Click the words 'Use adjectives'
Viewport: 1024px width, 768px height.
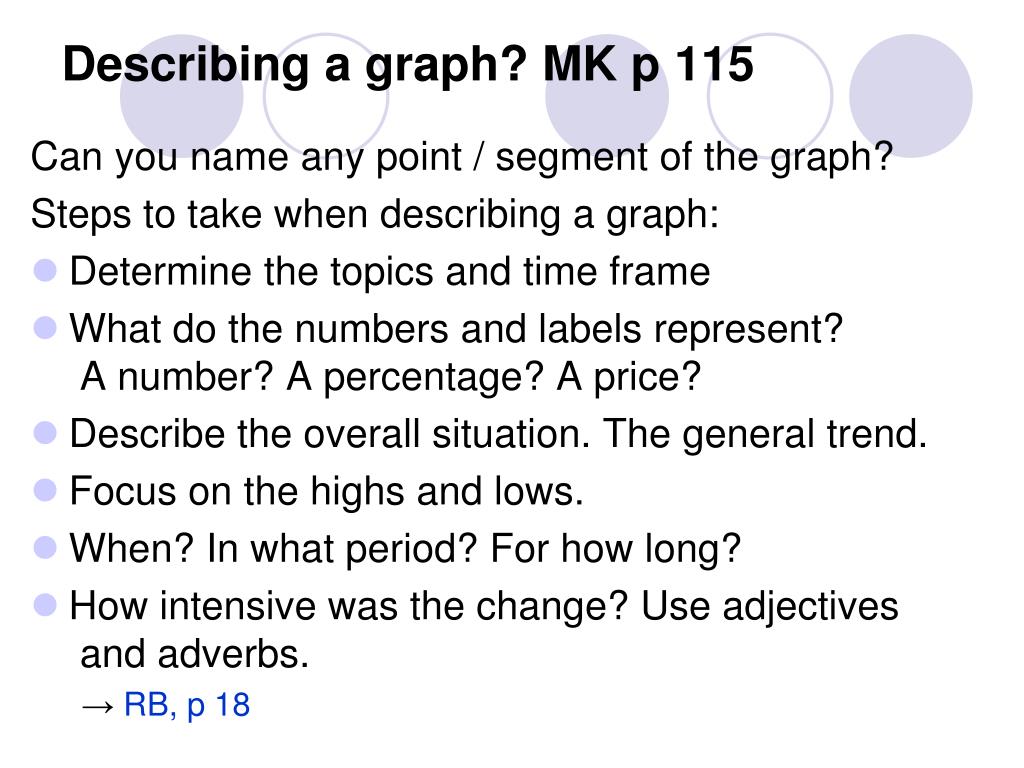click(770, 607)
